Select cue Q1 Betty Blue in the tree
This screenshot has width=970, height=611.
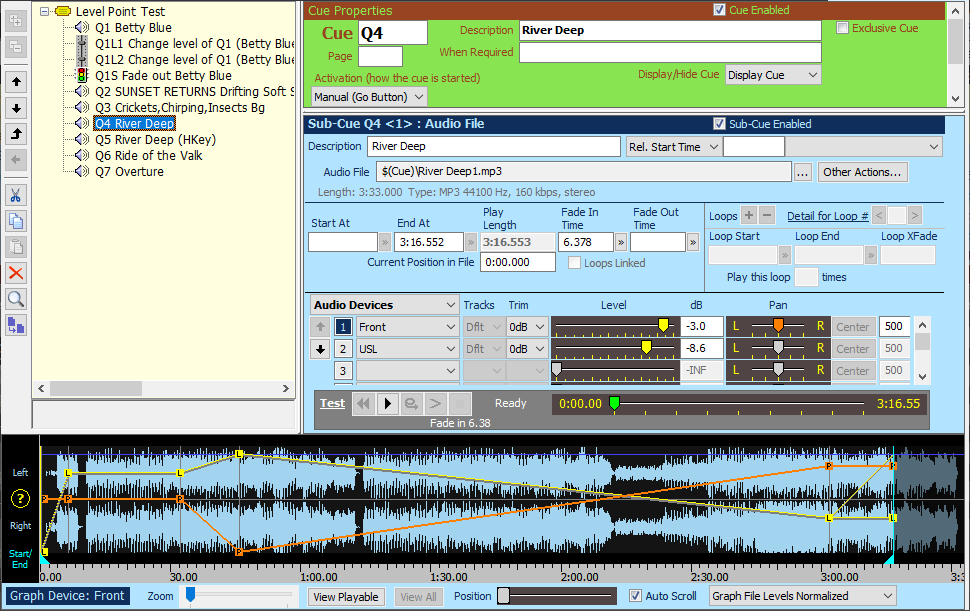coord(133,28)
